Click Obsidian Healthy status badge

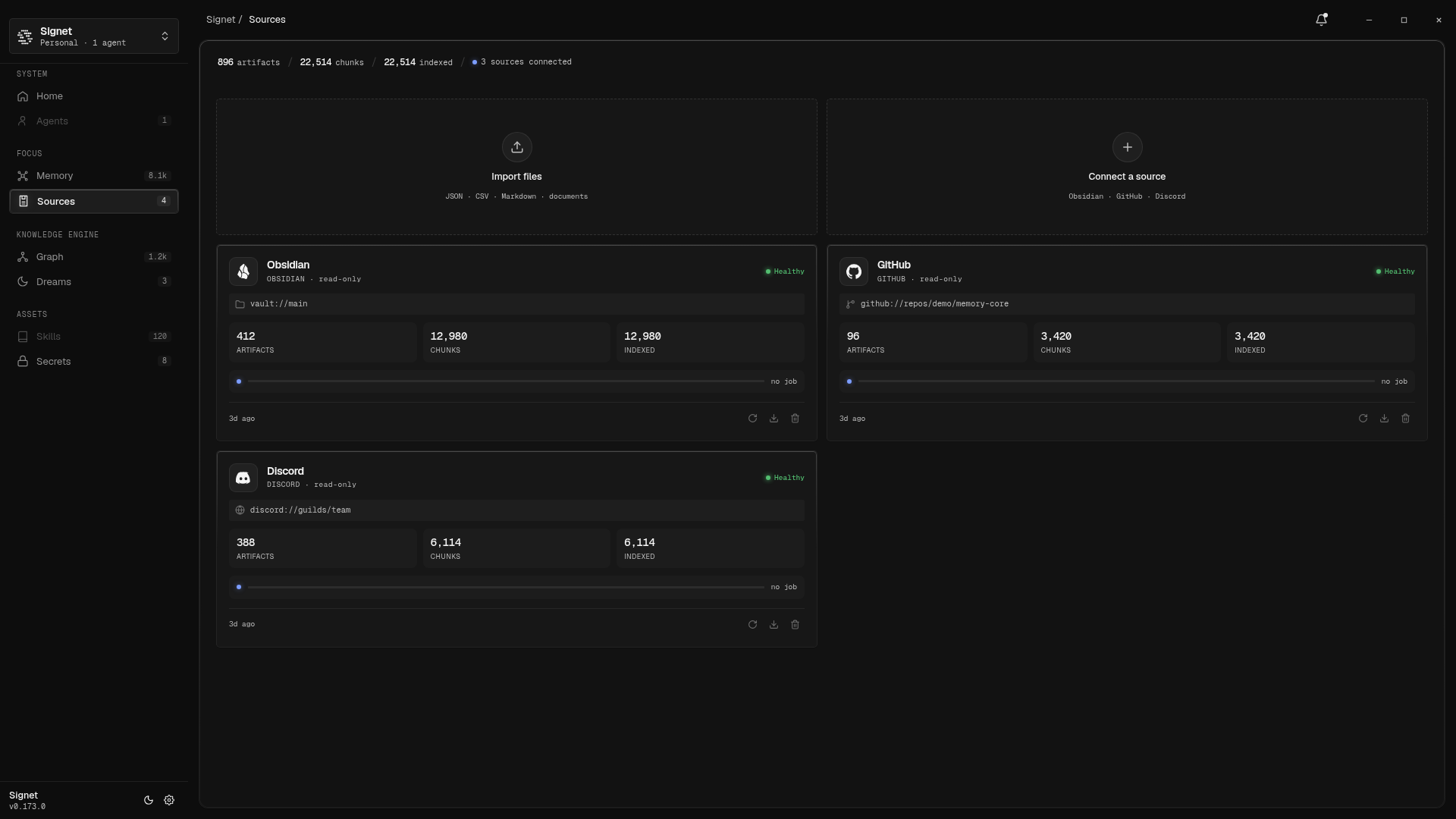pyautogui.click(x=785, y=271)
